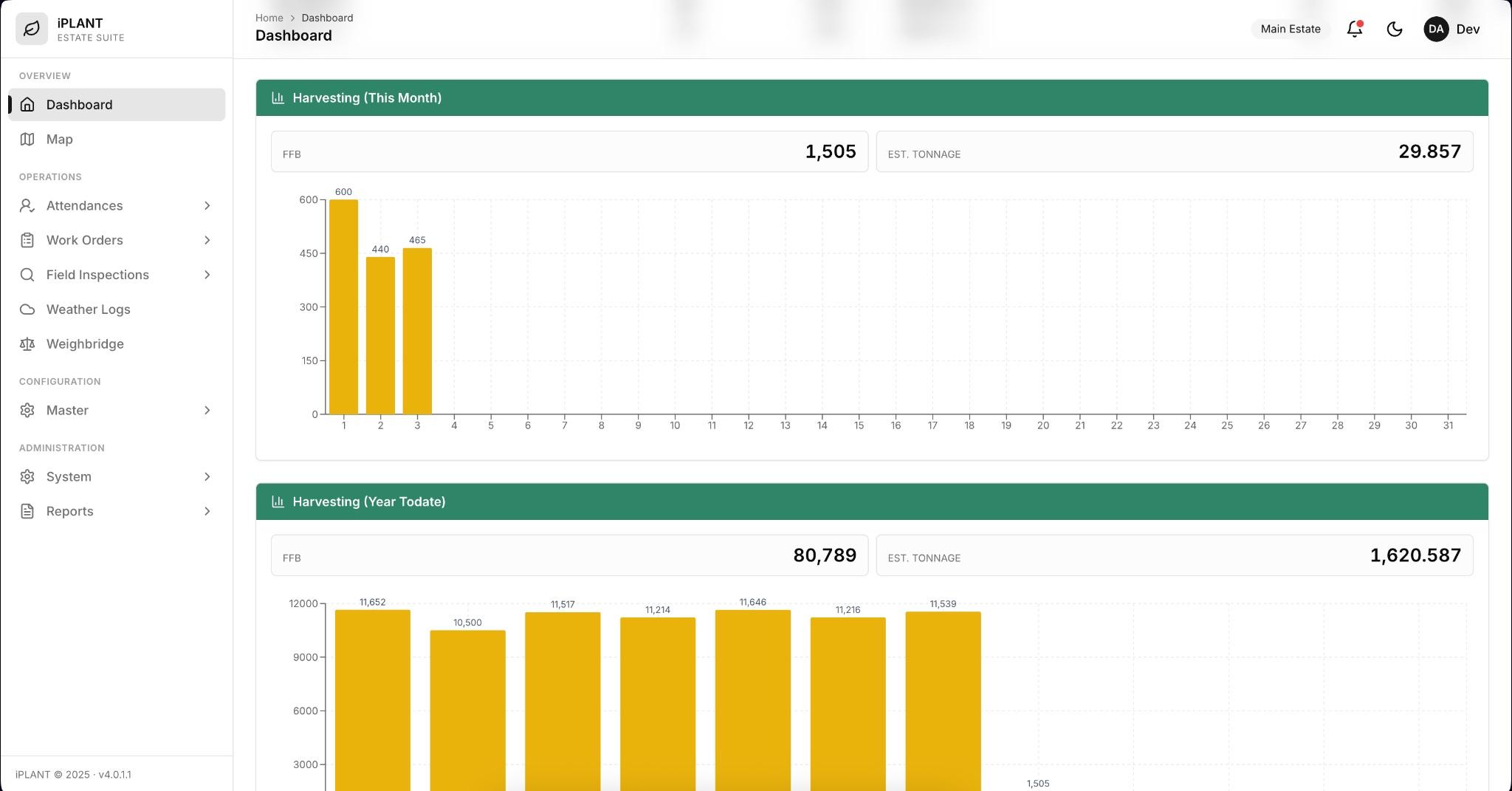Image resolution: width=1512 pixels, height=791 pixels.
Task: Click the Field Inspections magnifier icon
Action: [27, 275]
